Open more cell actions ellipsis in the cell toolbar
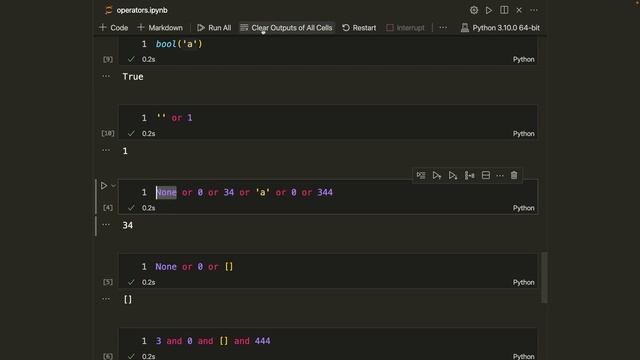The image size is (640, 360). coord(500,176)
